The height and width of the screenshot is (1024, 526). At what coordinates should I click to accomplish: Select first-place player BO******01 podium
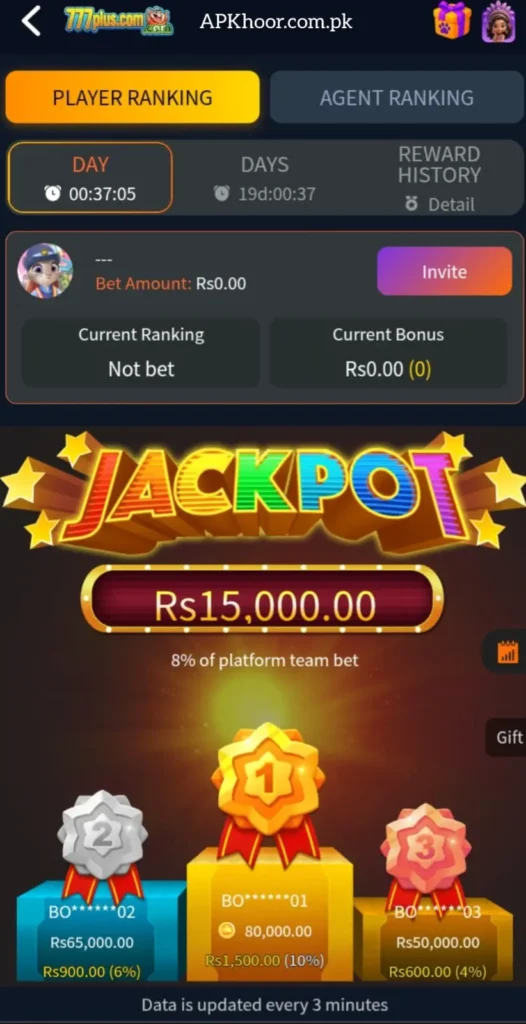tap(269, 914)
